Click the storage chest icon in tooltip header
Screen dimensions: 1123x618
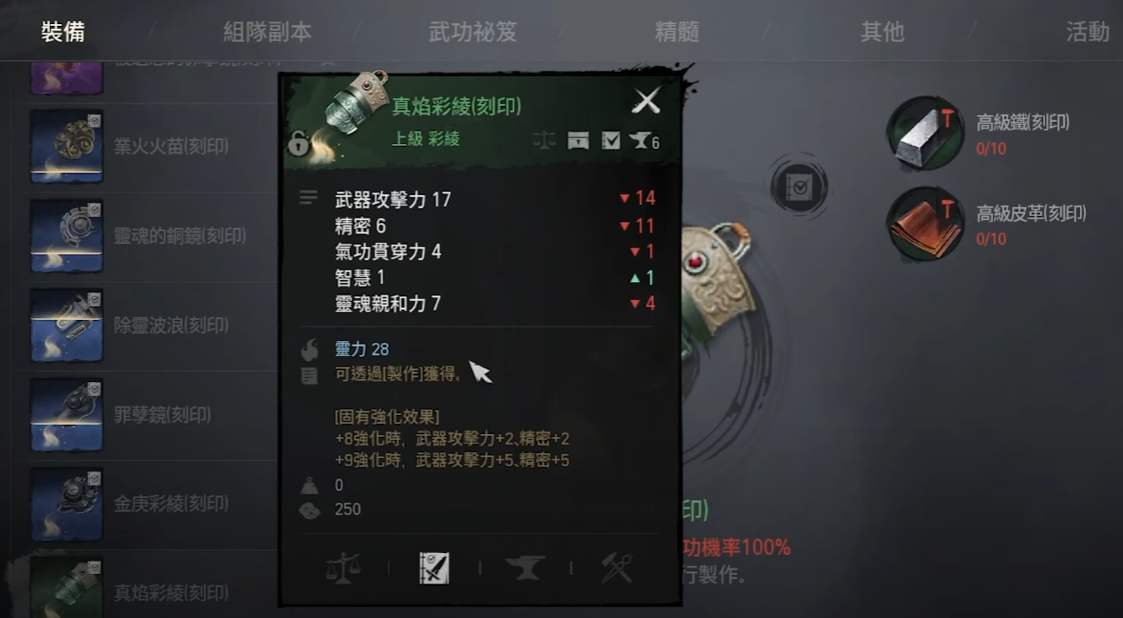coord(578,140)
